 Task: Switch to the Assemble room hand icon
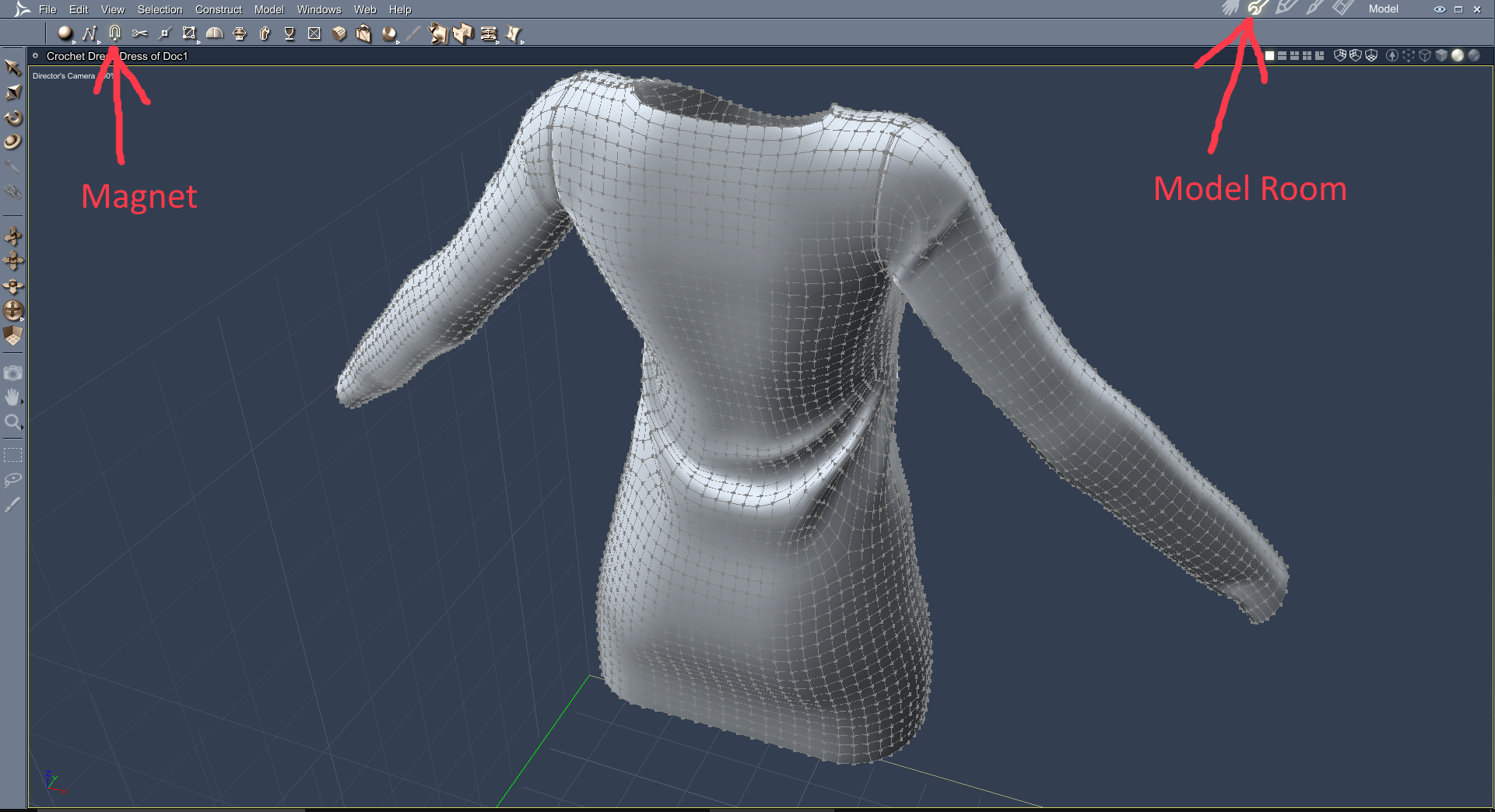coord(1230,9)
